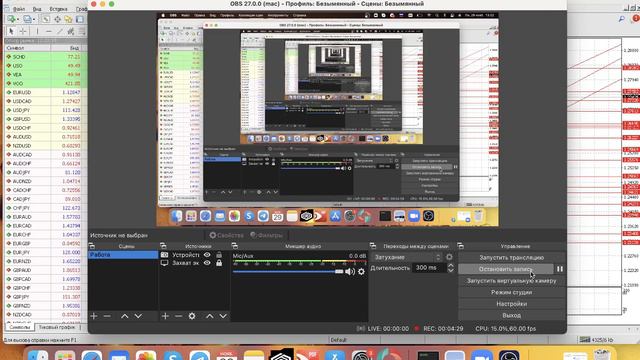Toggle lock on Захват эк source
The width and height of the screenshot is (640, 360).
[x=219, y=263]
